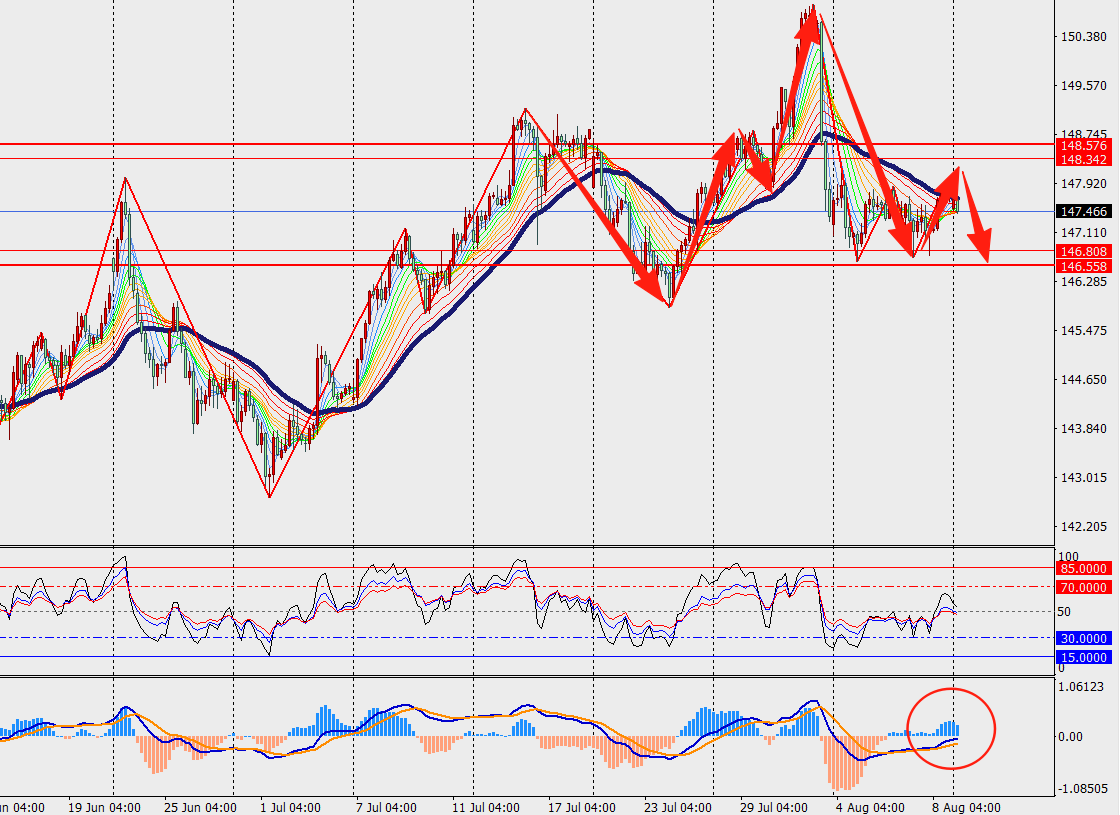Select the red 70.0000 oscillator level tag
The width and height of the screenshot is (1120, 815).
click(1084, 588)
